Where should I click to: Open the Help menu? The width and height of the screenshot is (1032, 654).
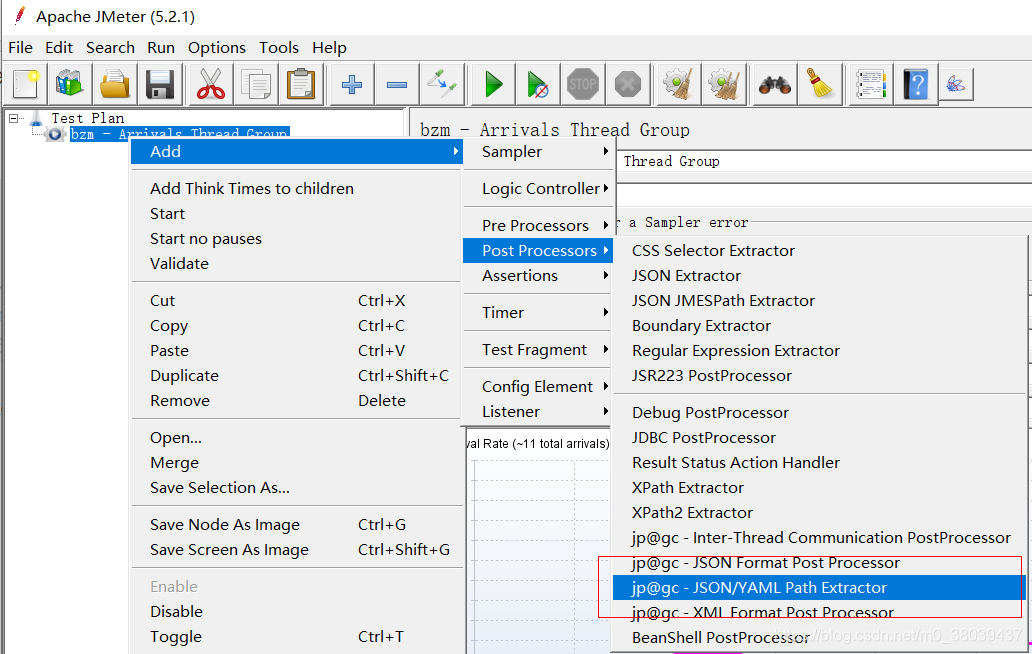329,47
